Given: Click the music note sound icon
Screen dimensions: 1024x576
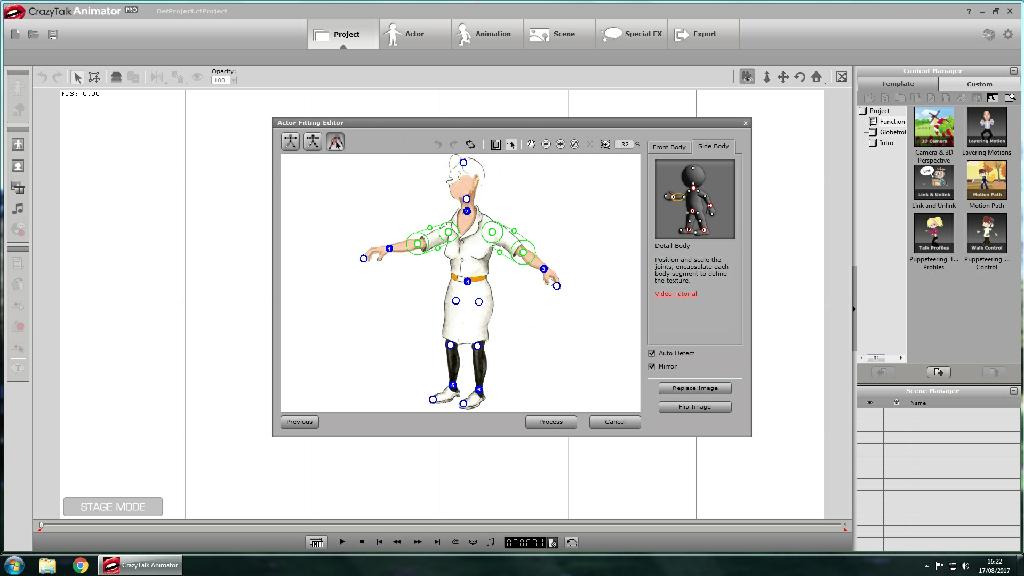Looking at the screenshot, I should (18, 208).
